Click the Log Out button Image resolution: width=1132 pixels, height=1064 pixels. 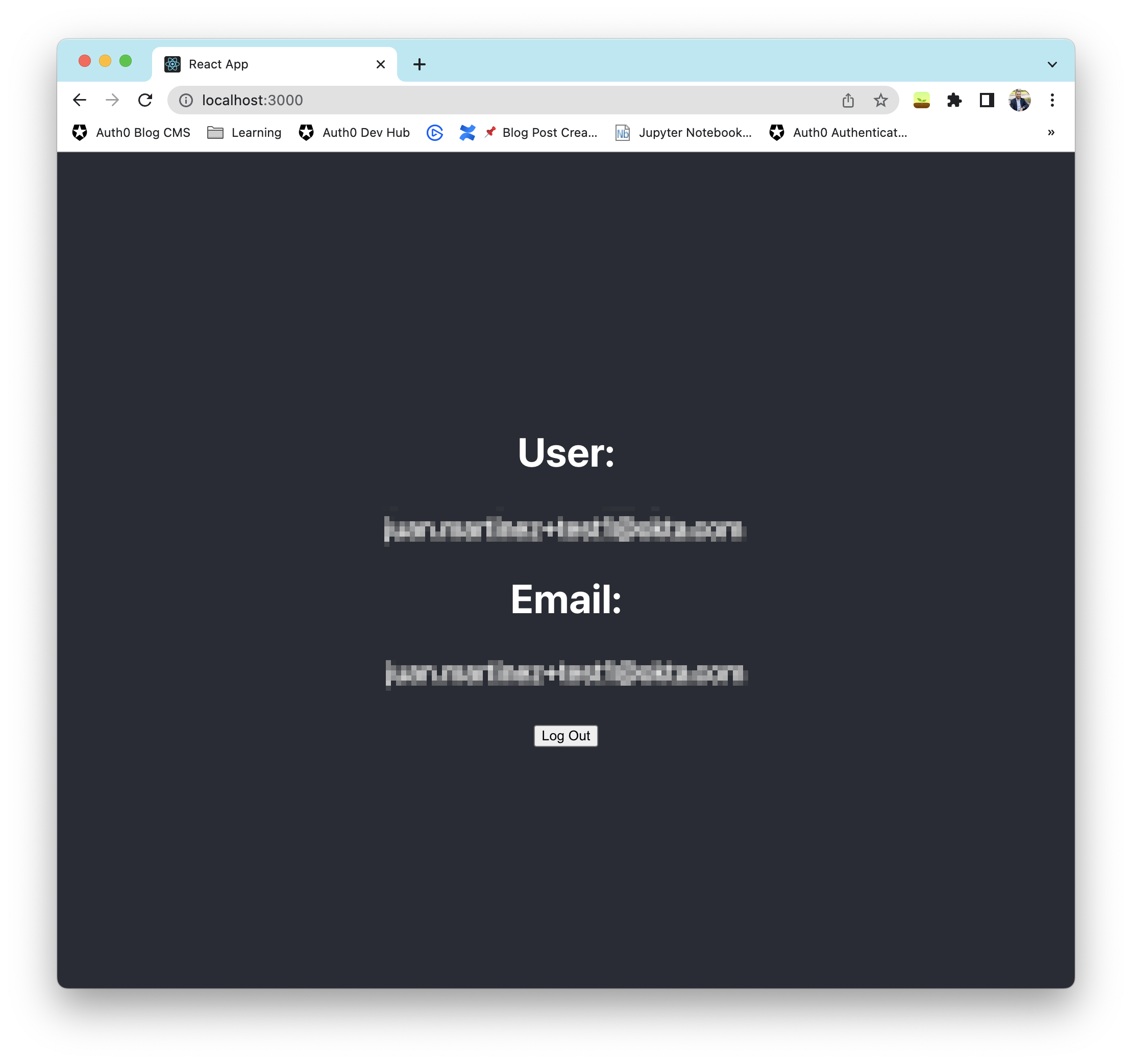[x=565, y=735]
